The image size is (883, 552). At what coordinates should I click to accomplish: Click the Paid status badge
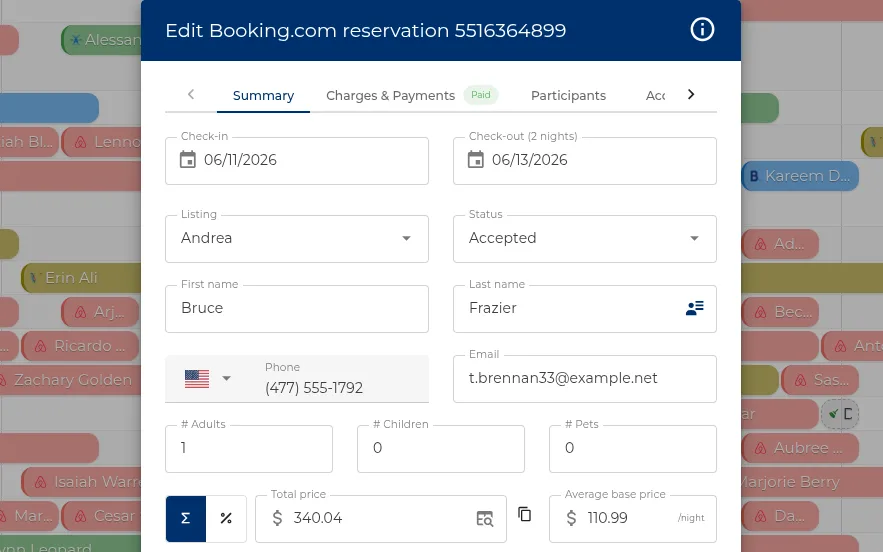[480, 95]
